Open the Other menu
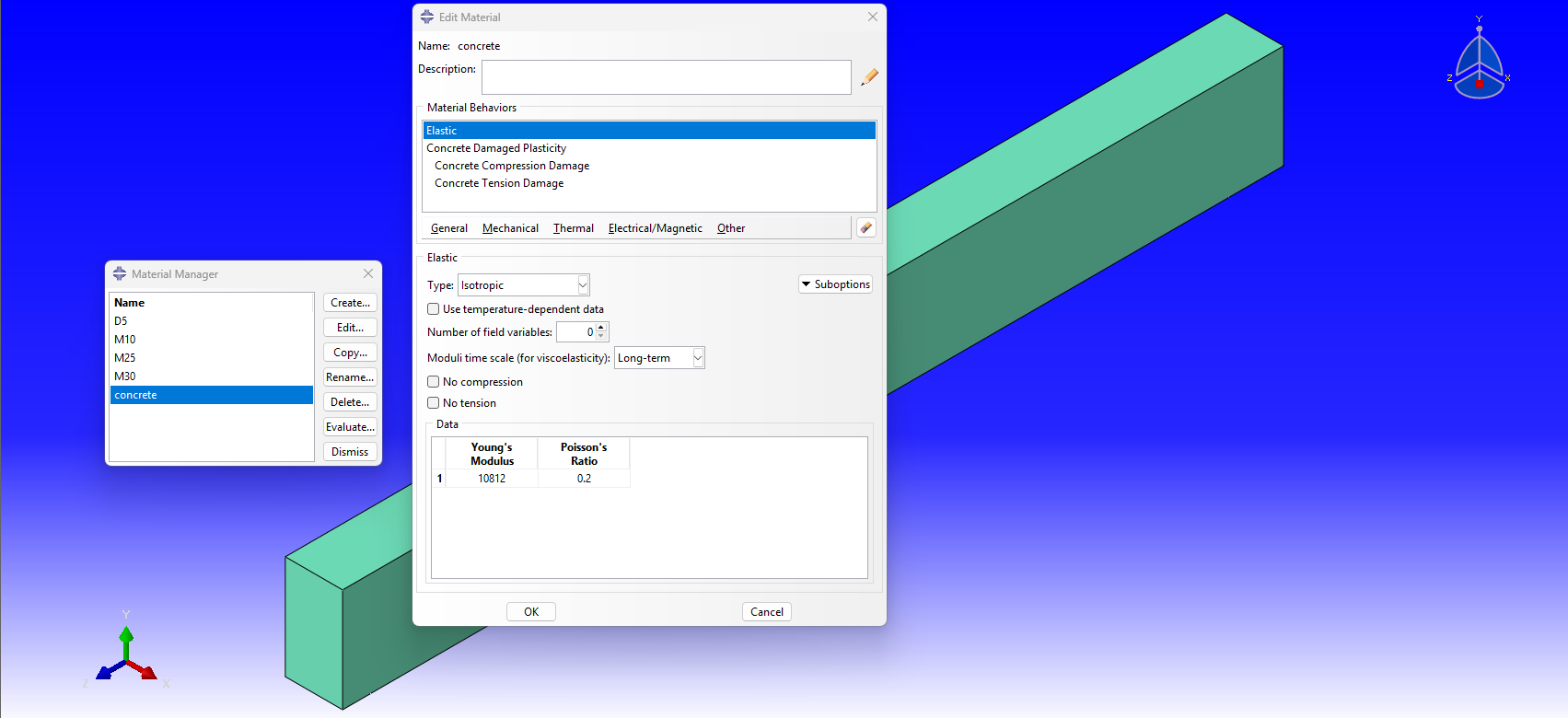 click(x=731, y=228)
